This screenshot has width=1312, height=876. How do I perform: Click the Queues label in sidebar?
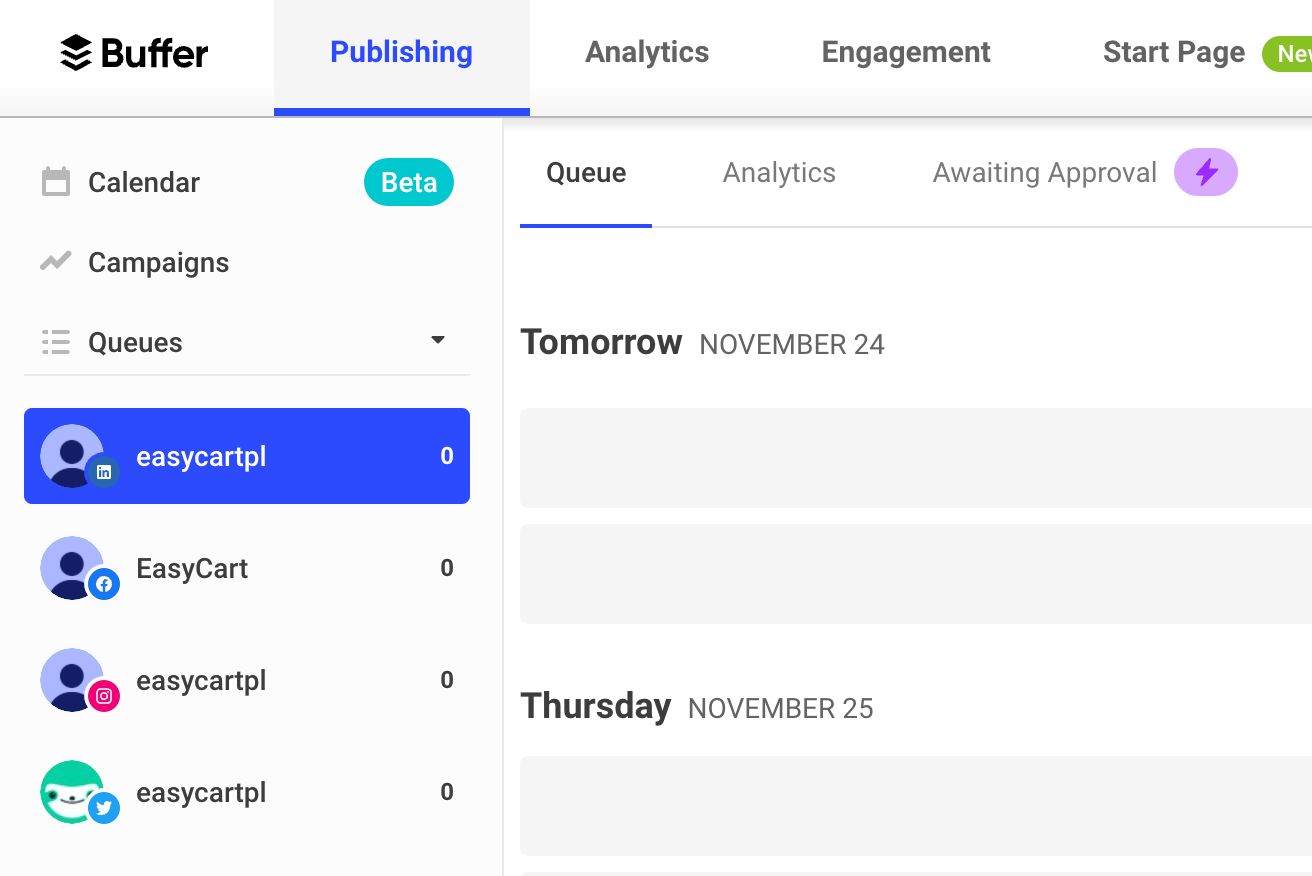[135, 343]
